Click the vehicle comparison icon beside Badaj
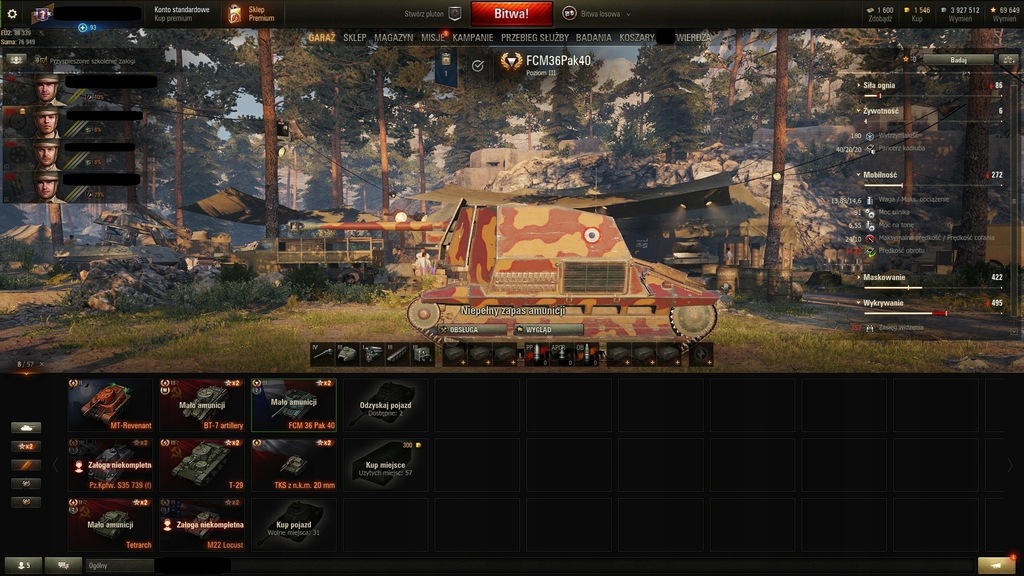The width and height of the screenshot is (1024, 576). (1008, 59)
